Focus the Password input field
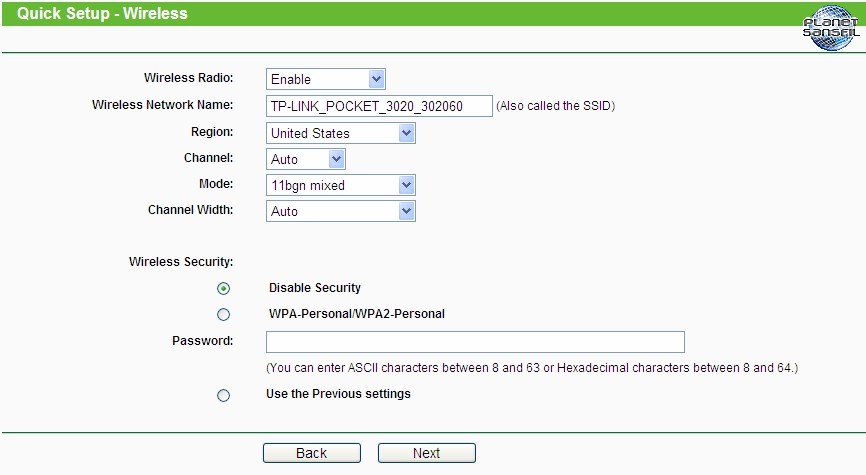The width and height of the screenshot is (866, 475). [475, 342]
